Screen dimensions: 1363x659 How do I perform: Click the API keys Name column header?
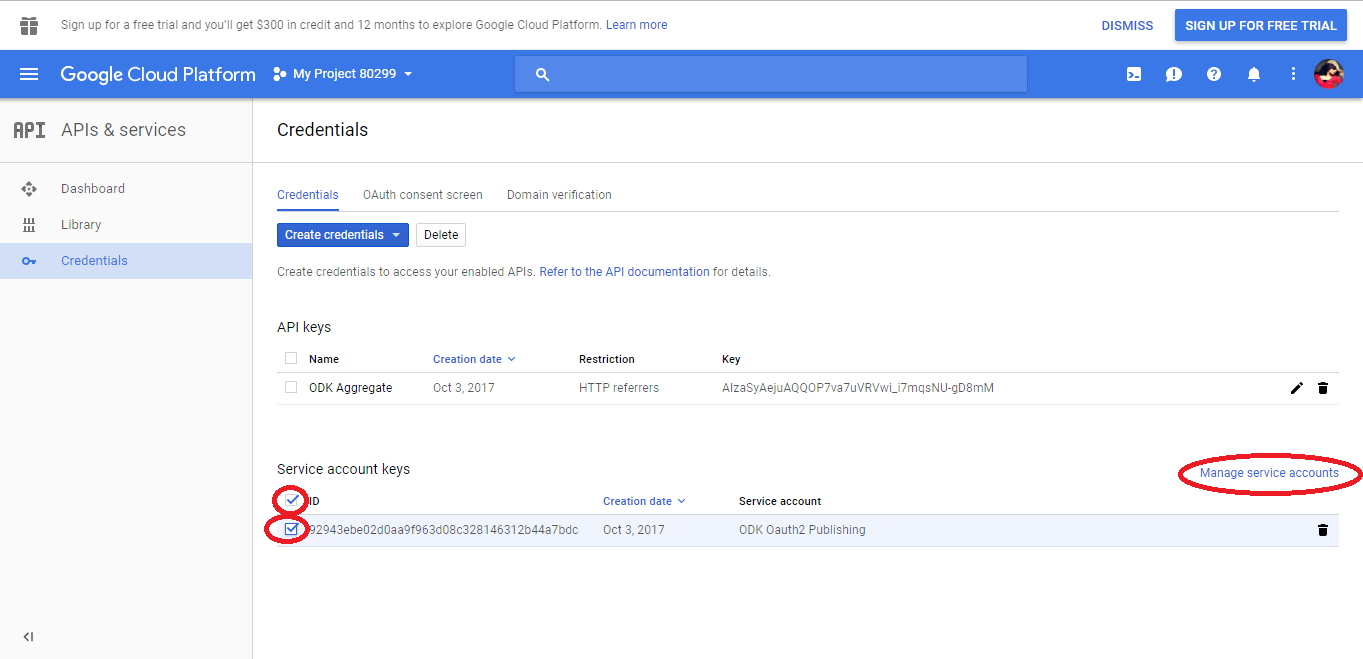pos(324,359)
